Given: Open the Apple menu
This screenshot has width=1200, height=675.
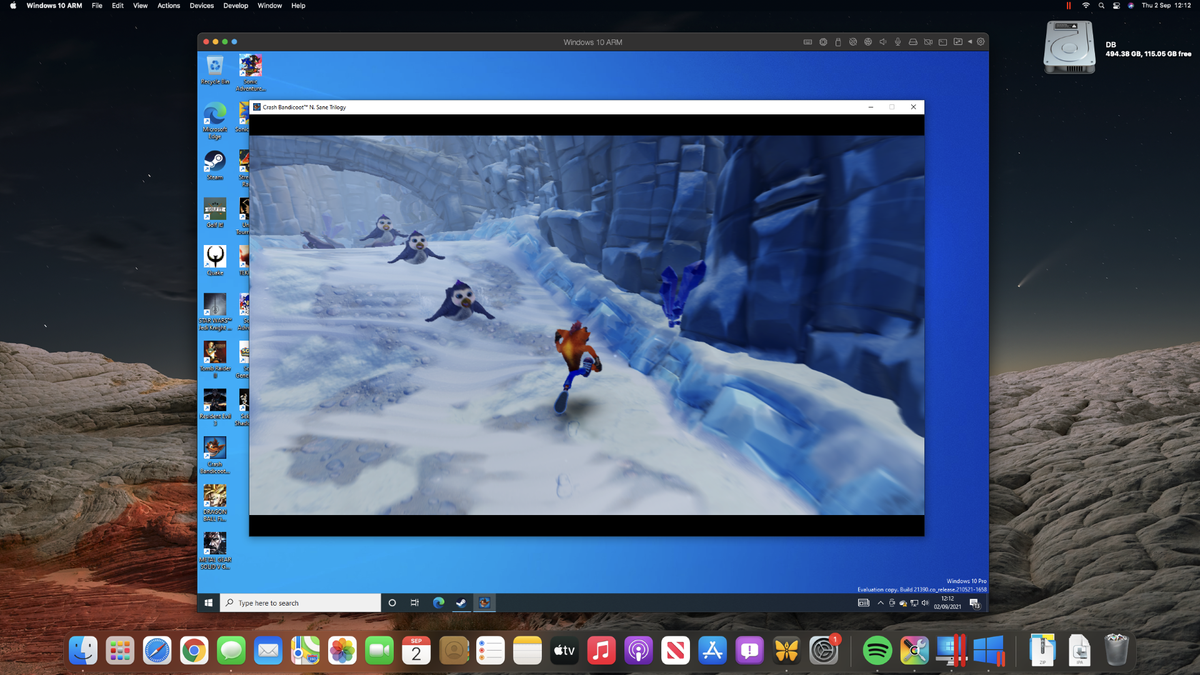Looking at the screenshot, I should point(13,5).
